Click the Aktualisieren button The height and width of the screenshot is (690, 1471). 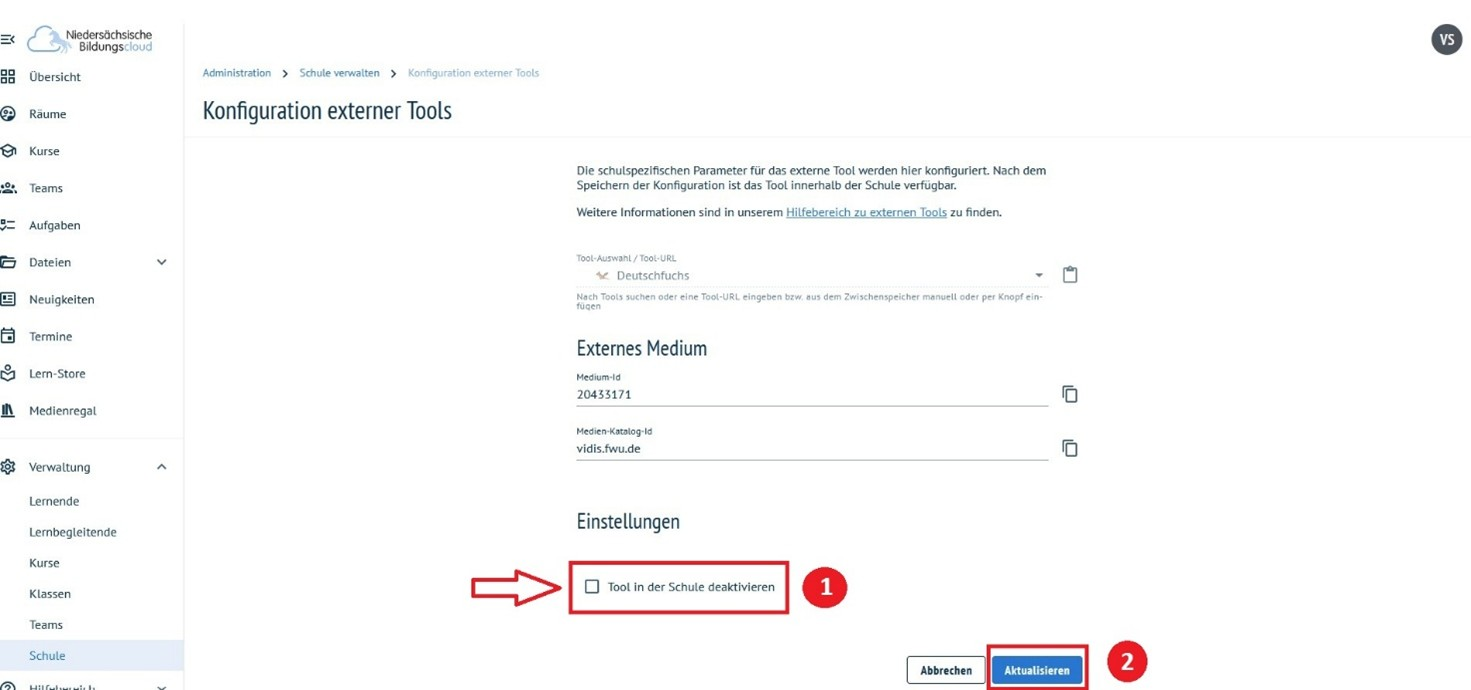click(1037, 670)
